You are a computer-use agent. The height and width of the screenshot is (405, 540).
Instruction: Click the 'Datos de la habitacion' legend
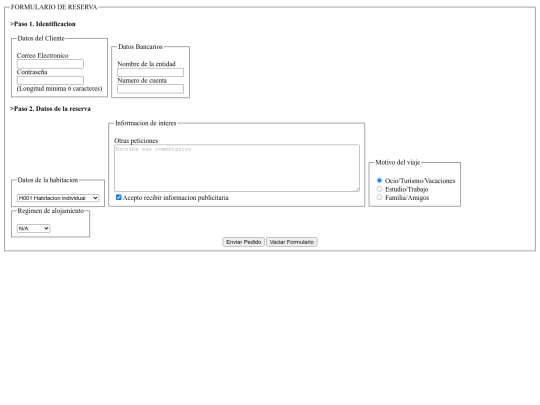pyautogui.click(x=48, y=180)
